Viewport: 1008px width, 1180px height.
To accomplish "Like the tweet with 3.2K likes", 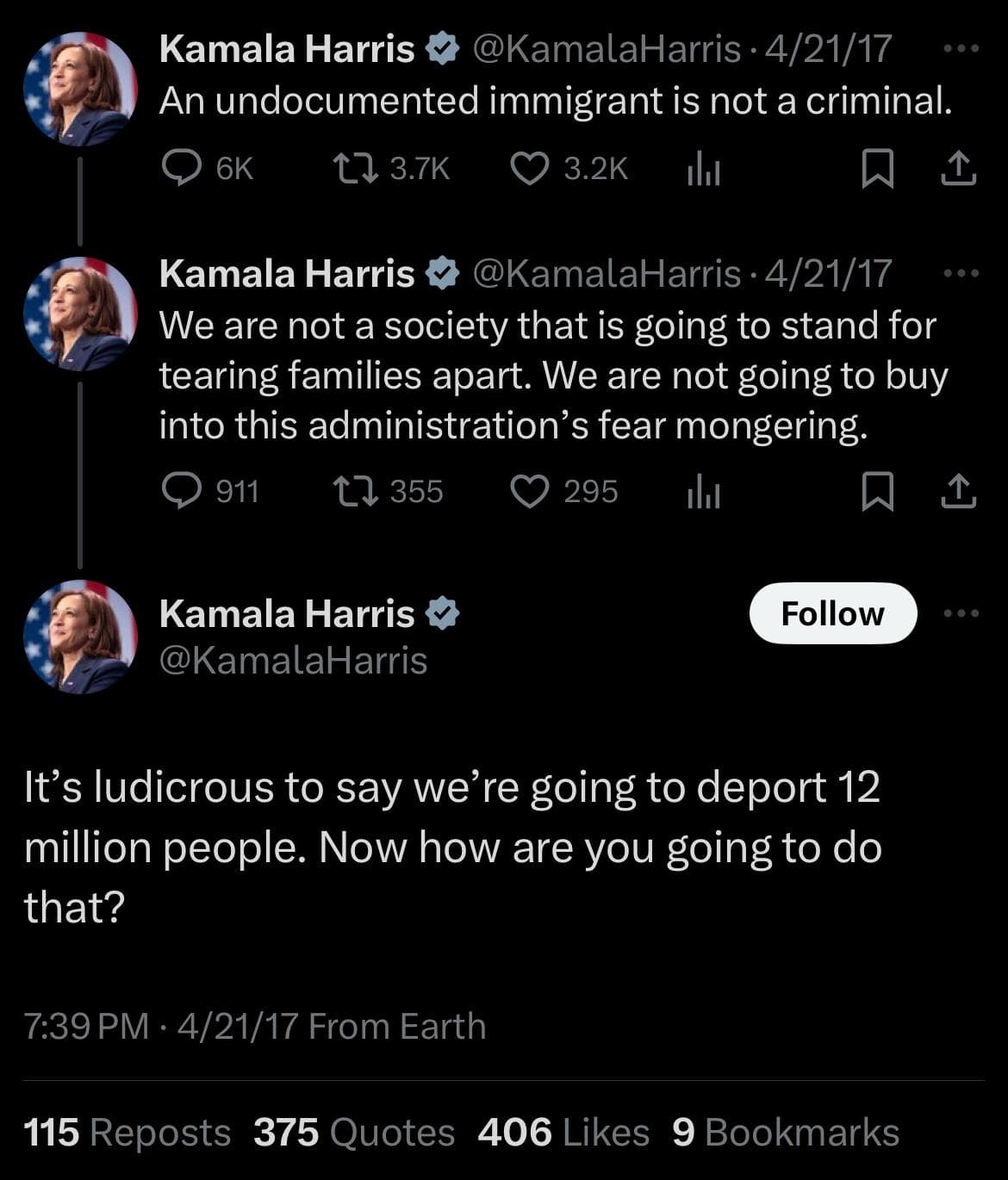I will coord(530,168).
